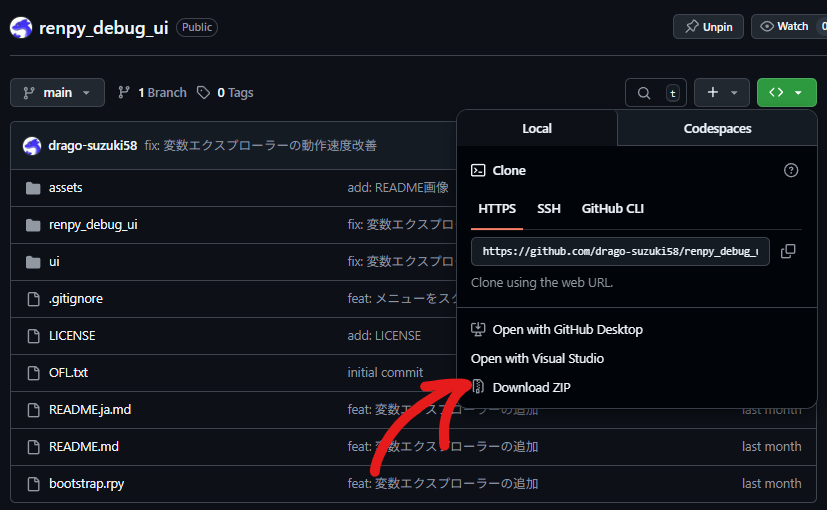
Task: Open the OFL.txt file
Action: [69, 372]
